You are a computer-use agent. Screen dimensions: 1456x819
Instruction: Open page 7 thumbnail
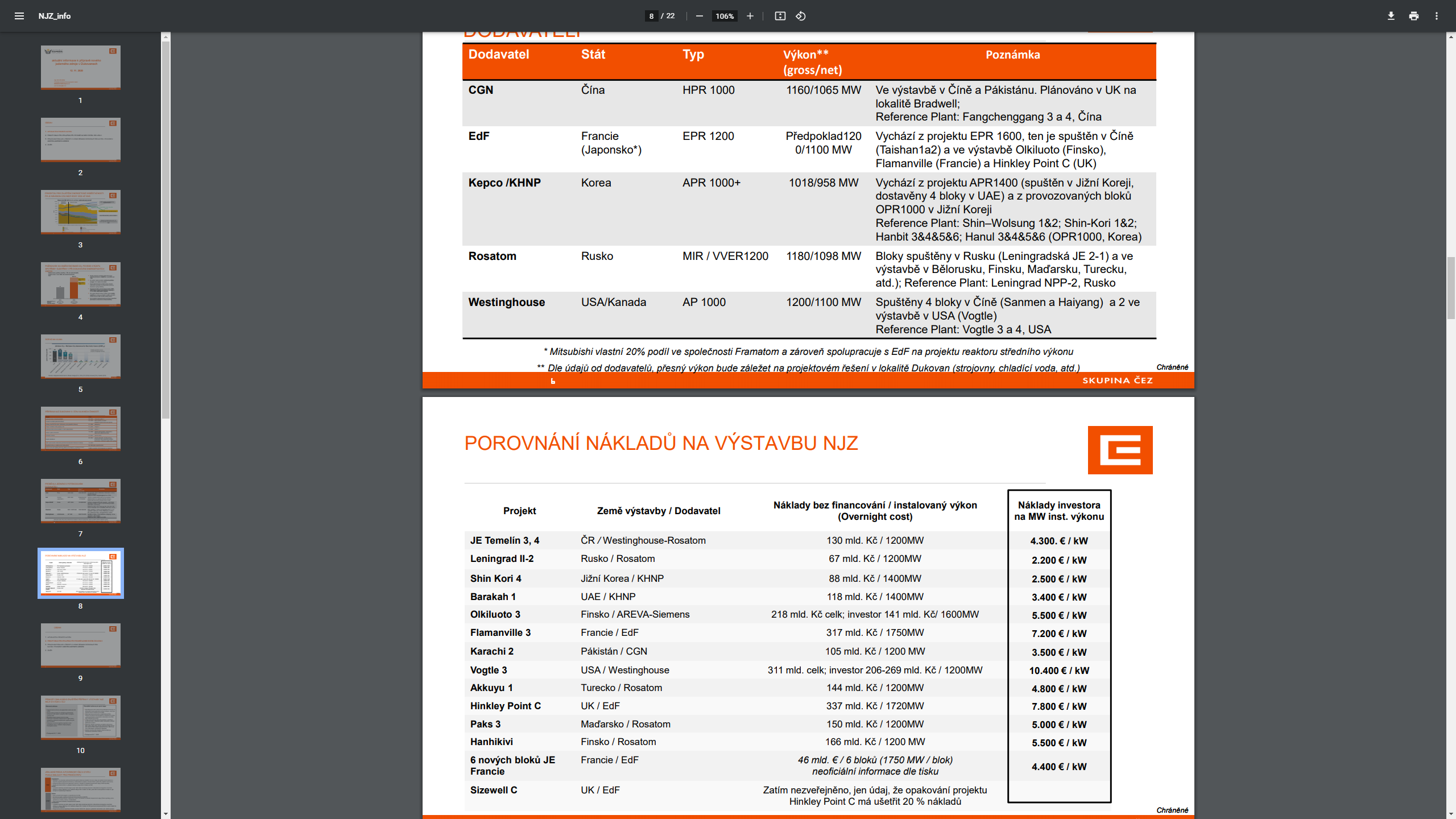click(81, 501)
